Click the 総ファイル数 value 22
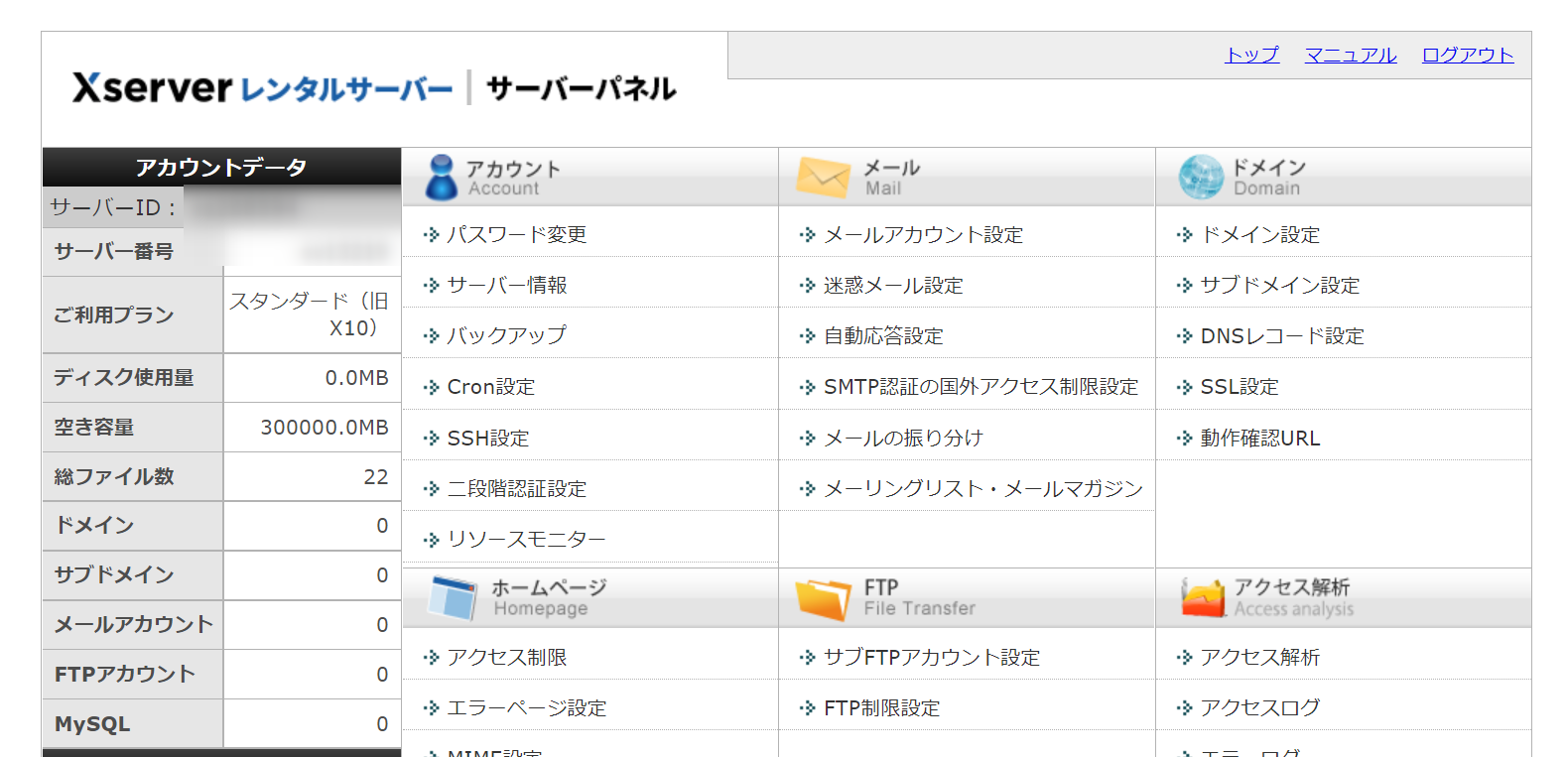Screen dimensions: 1568x757 pyautogui.click(x=376, y=477)
